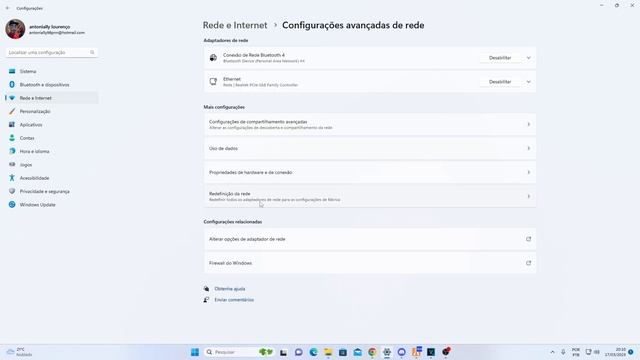640x360 pixels.
Task: Click the Bluetooth sidebar icon
Action: click(12, 84)
